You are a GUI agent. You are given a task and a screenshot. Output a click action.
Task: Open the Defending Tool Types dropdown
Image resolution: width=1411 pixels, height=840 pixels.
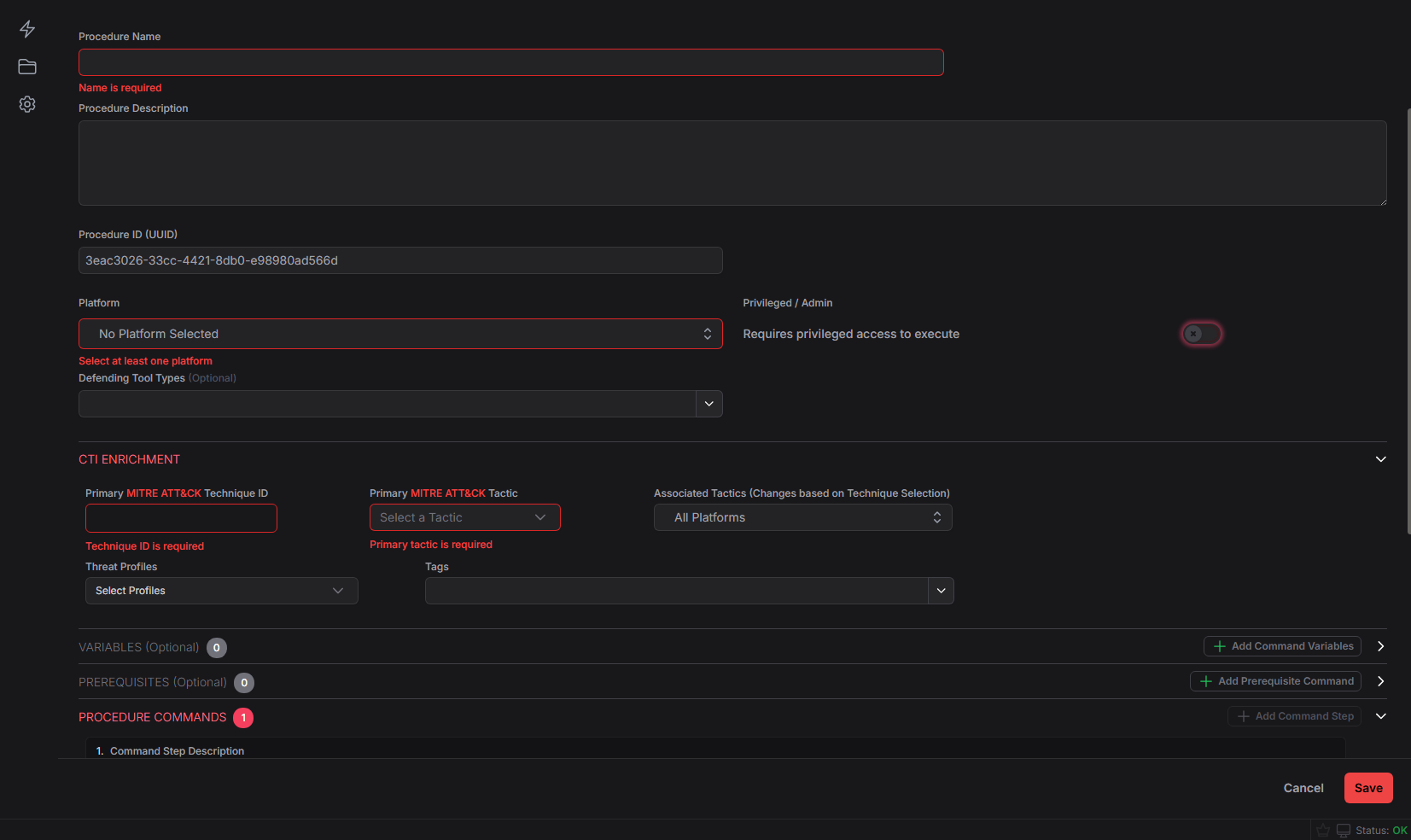pyautogui.click(x=400, y=403)
